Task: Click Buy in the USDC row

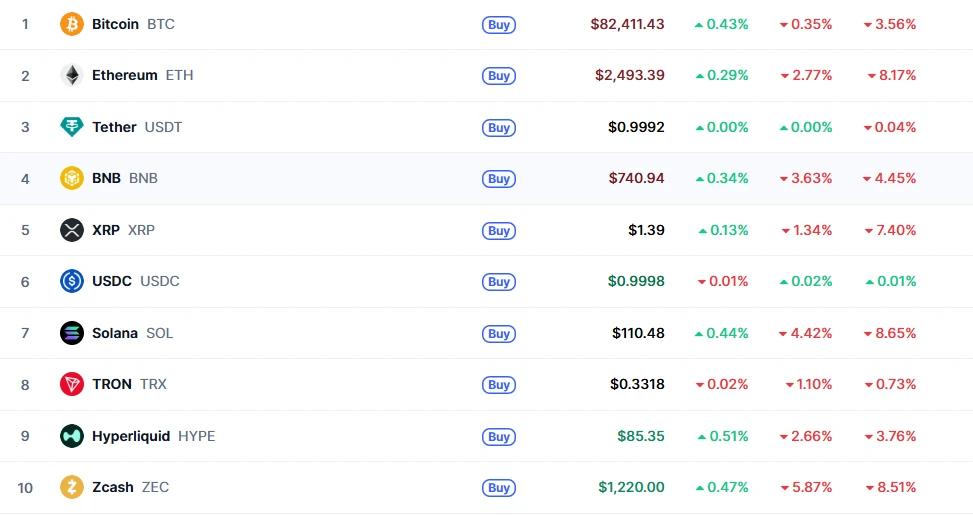Action: (499, 282)
